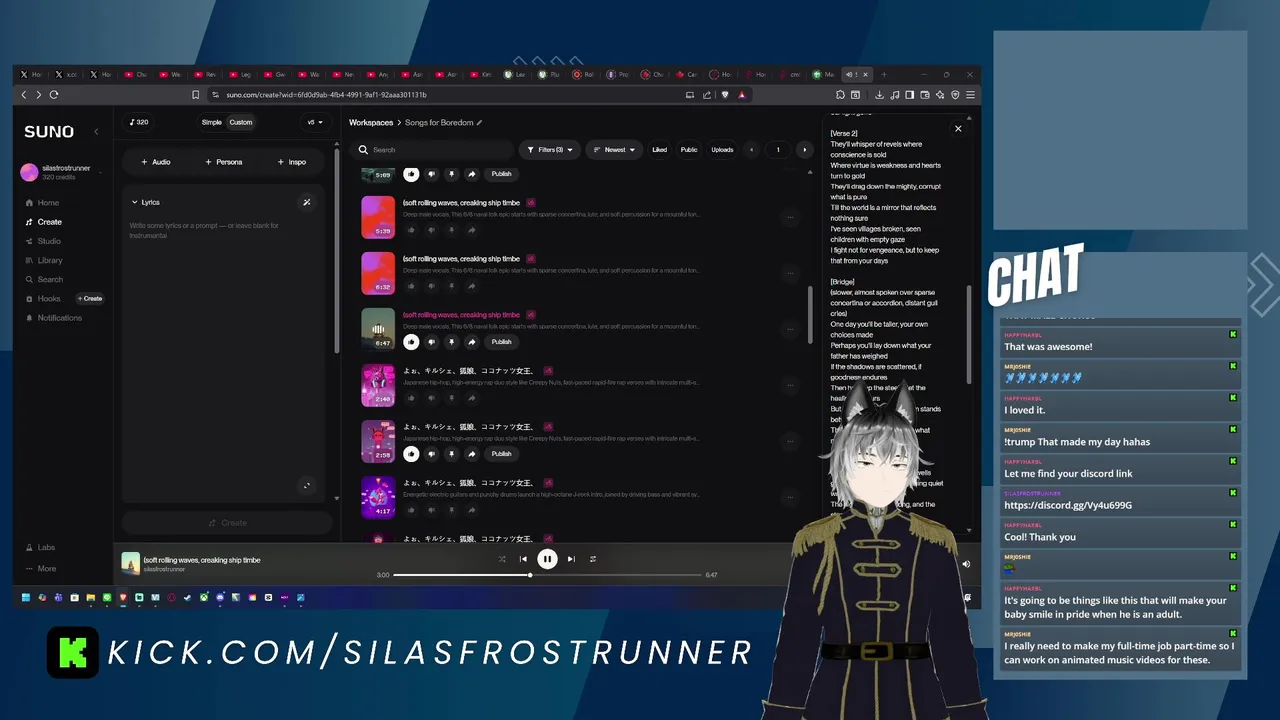Toggle the Public filter
Screen dimensions: 1280x720
coord(689,150)
